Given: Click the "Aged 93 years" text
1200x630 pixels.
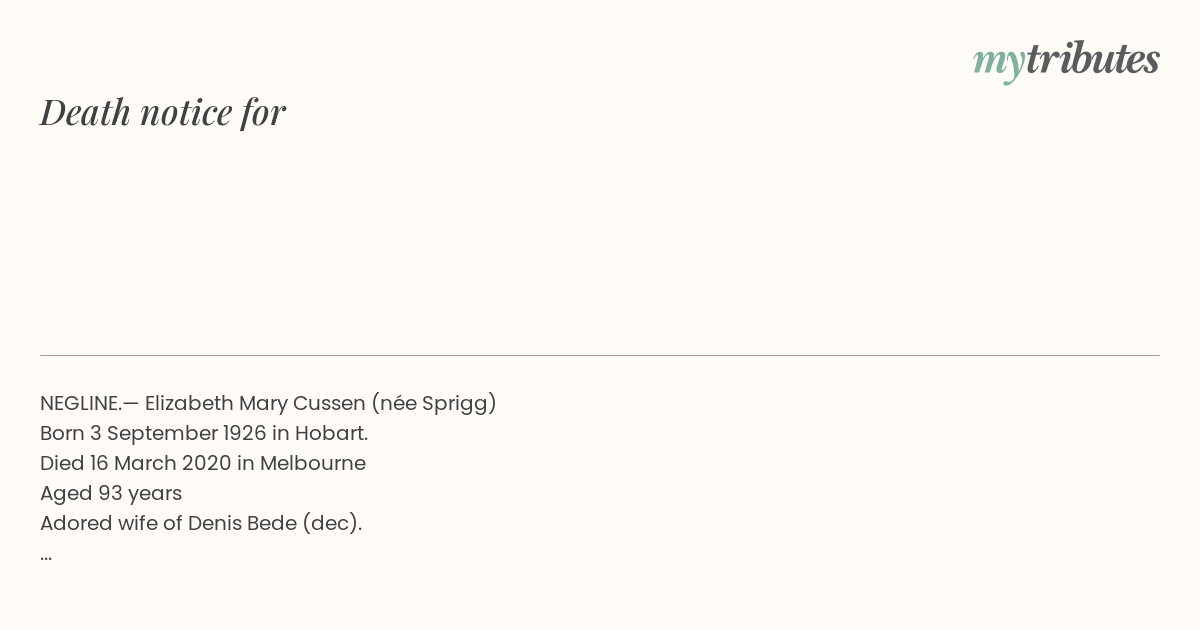Looking at the screenshot, I should (x=111, y=493).
